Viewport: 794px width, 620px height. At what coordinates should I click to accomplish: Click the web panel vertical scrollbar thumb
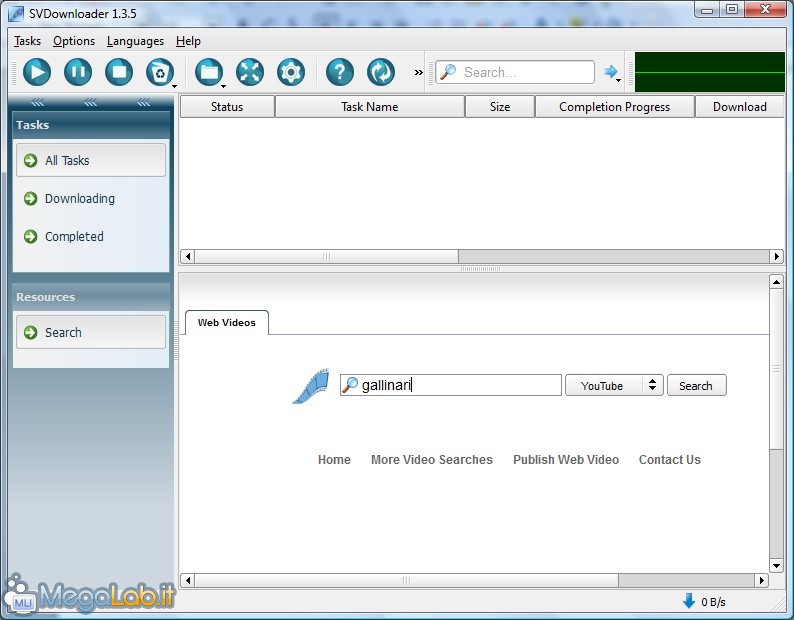776,369
